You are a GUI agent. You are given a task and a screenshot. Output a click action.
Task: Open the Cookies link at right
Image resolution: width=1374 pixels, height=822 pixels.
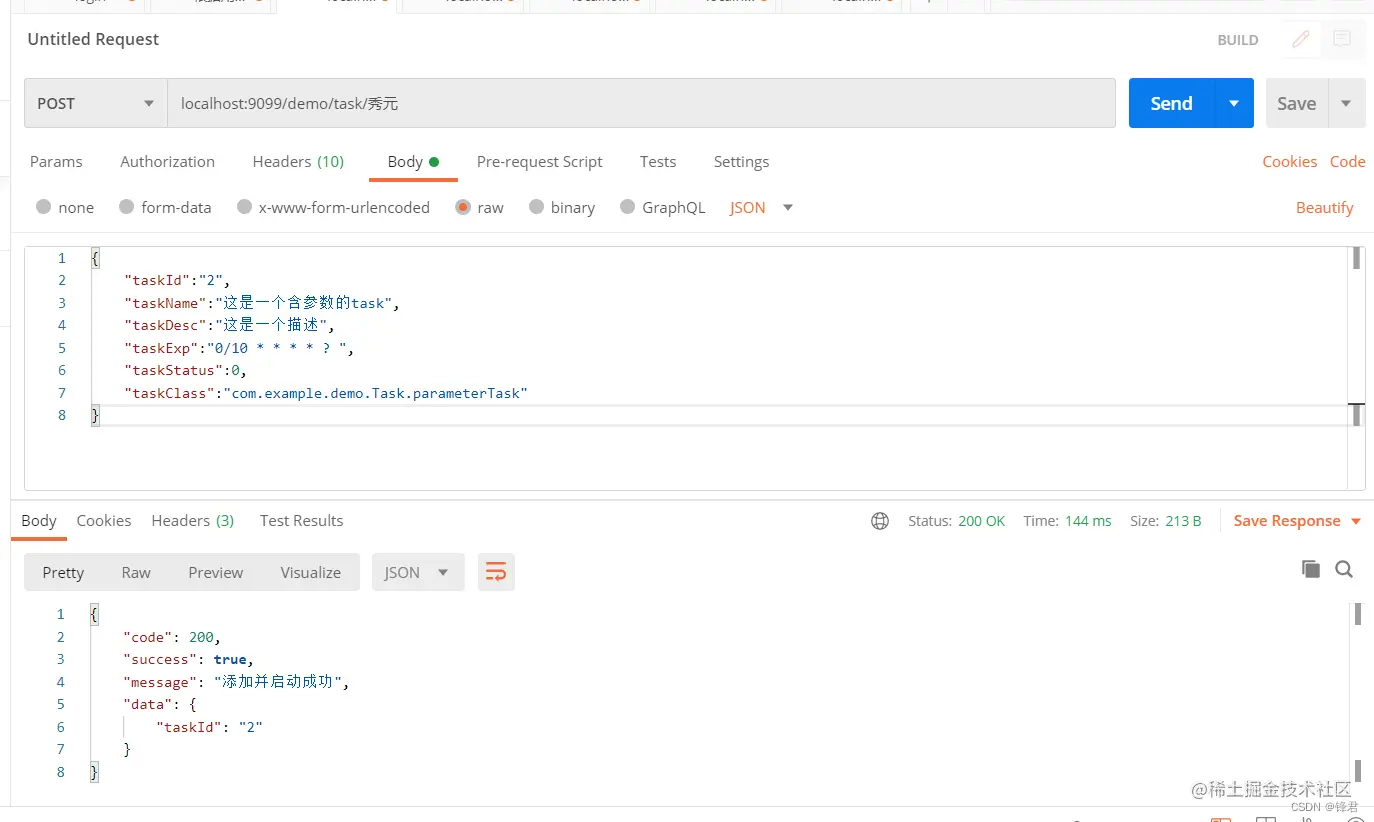point(1289,161)
